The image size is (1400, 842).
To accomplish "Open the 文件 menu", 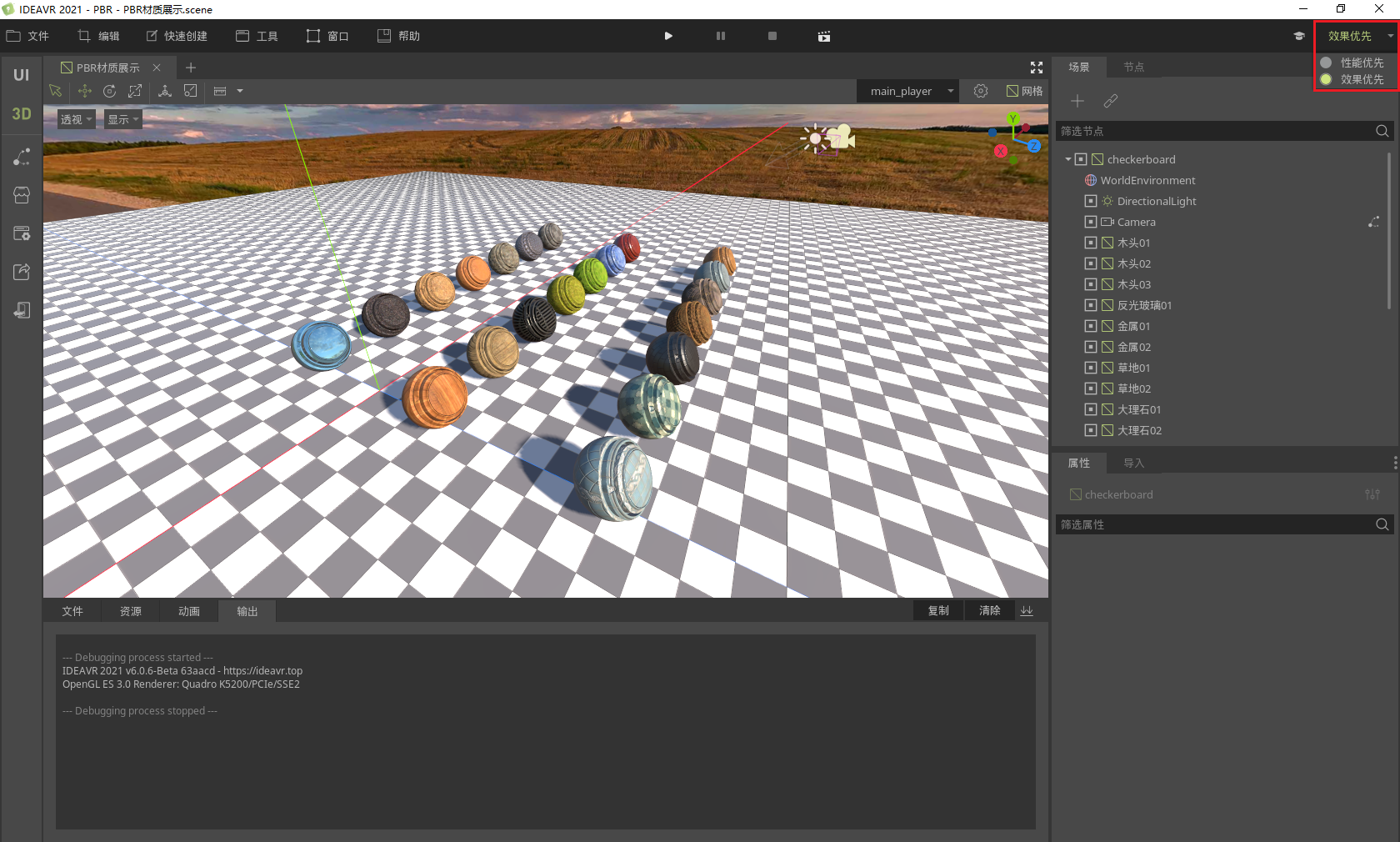I will pyautogui.click(x=27, y=36).
